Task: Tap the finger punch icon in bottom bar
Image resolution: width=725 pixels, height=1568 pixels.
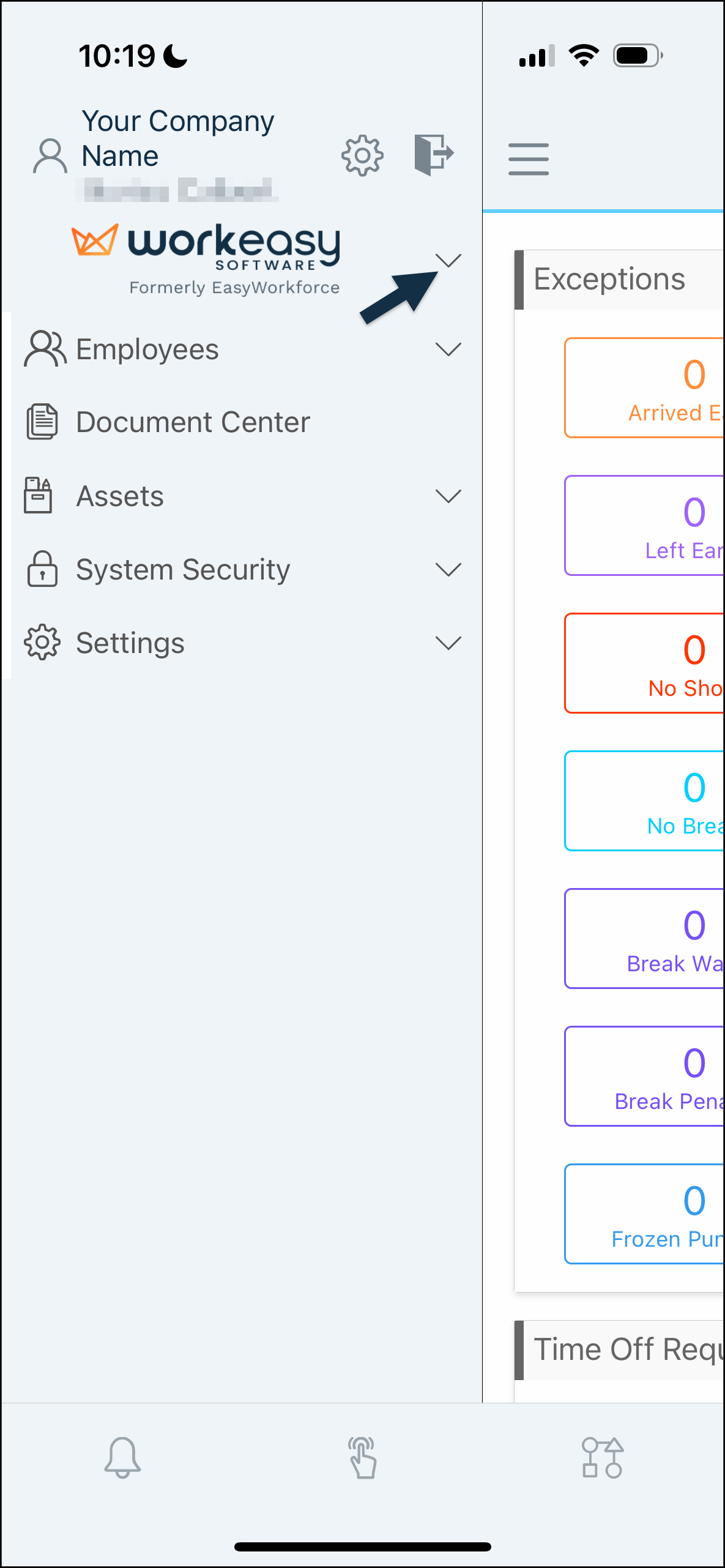Action: (363, 1458)
